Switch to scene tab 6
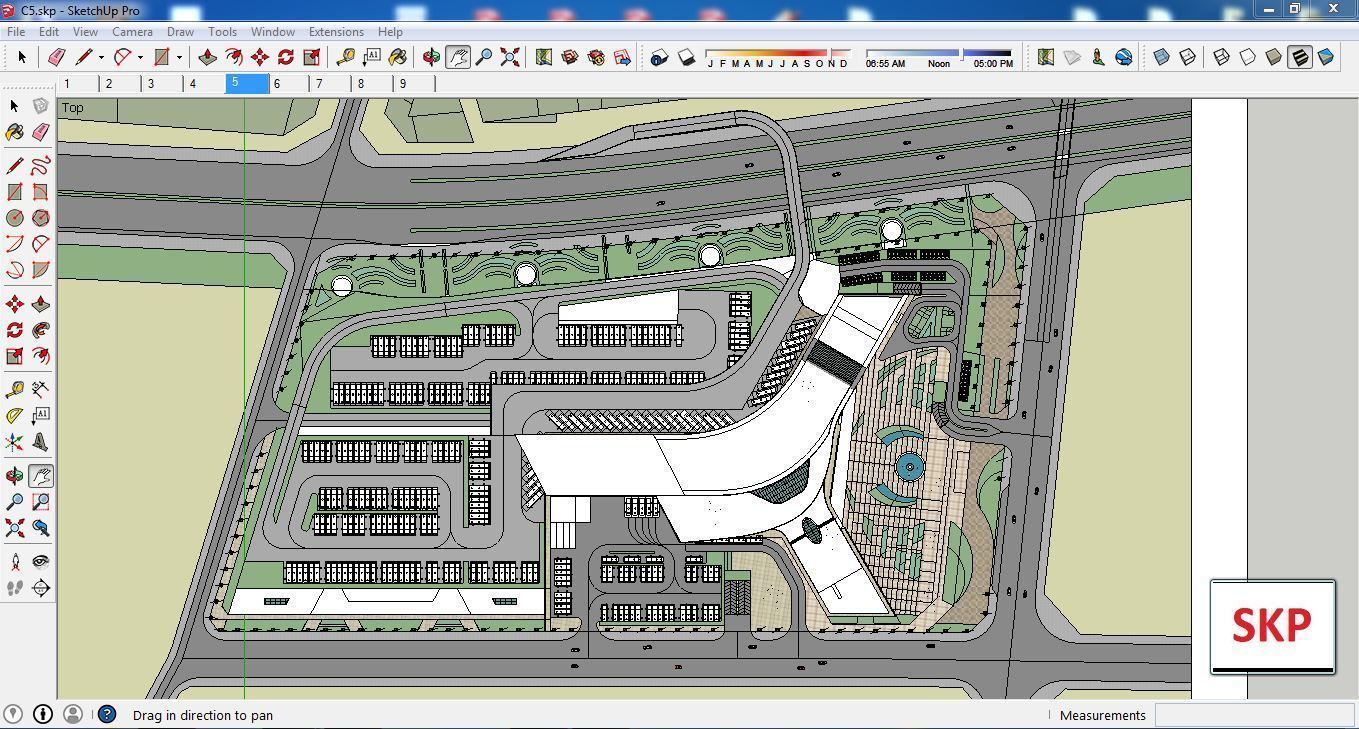1359x729 pixels. tap(289, 84)
